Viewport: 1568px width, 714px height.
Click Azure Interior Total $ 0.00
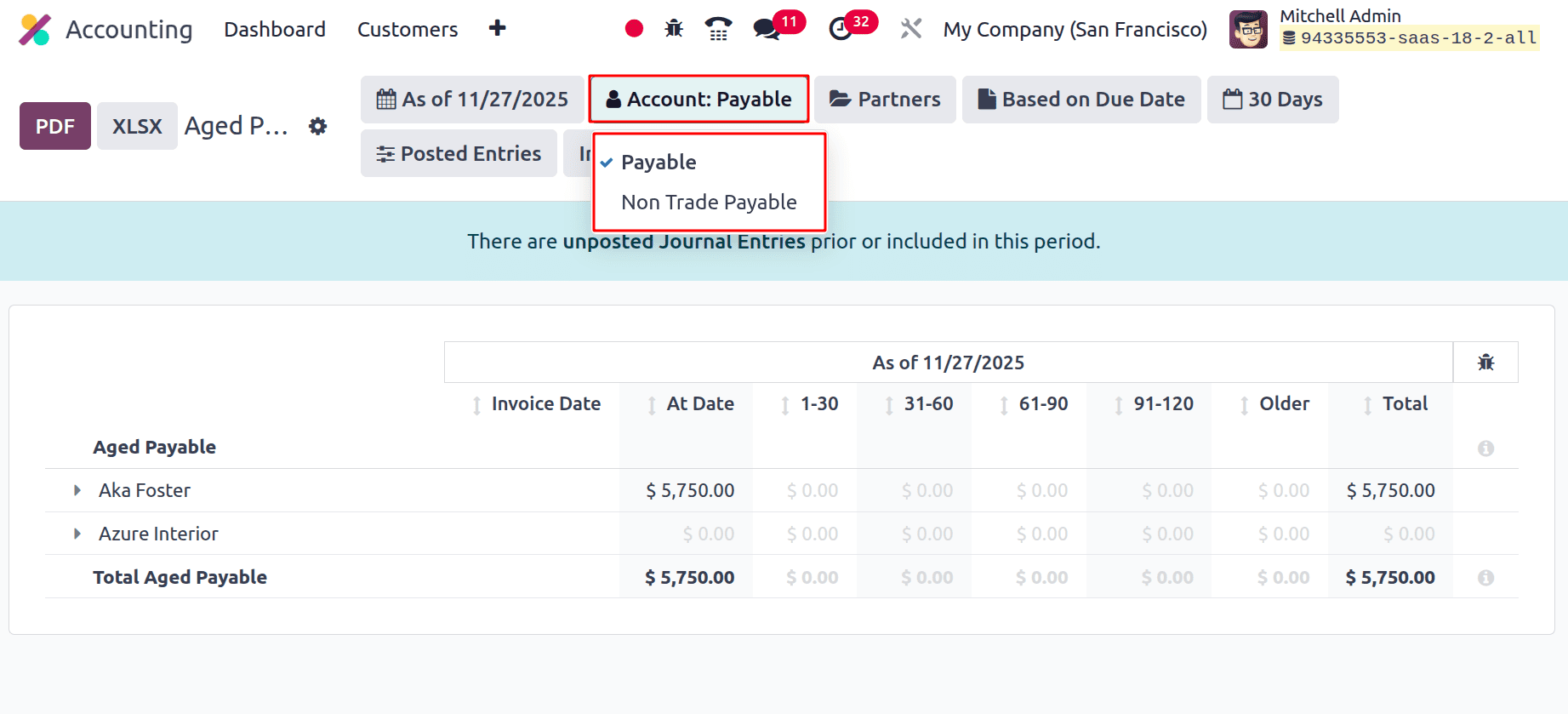1409,534
